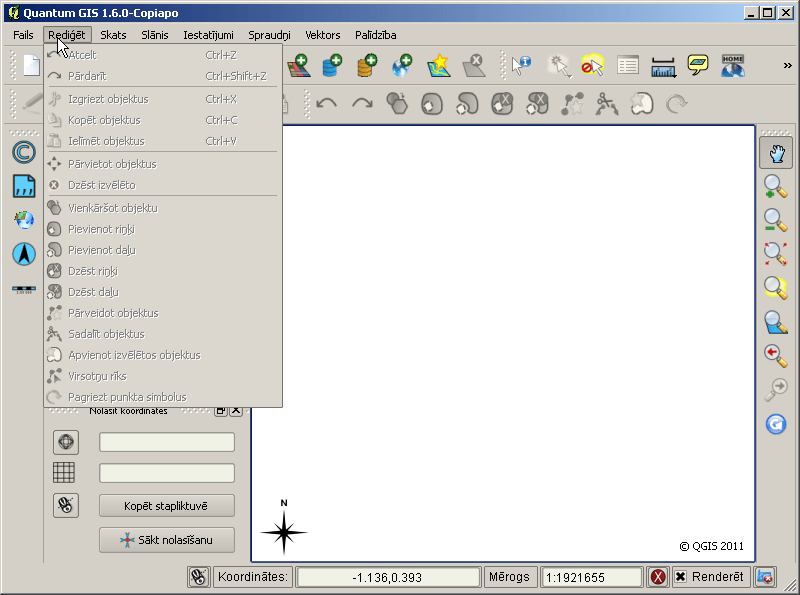Screen dimensions: 800x595
Task: Select the Select features tool
Action: [x=559, y=66]
